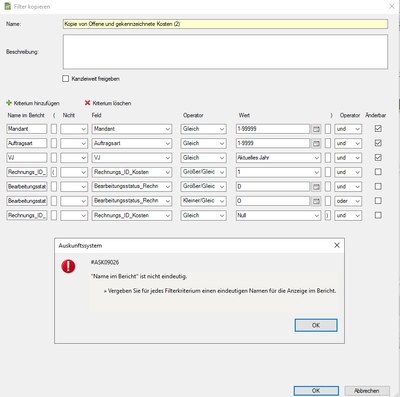
Task: Click the Name im Bericht column header
Action: pos(26,115)
